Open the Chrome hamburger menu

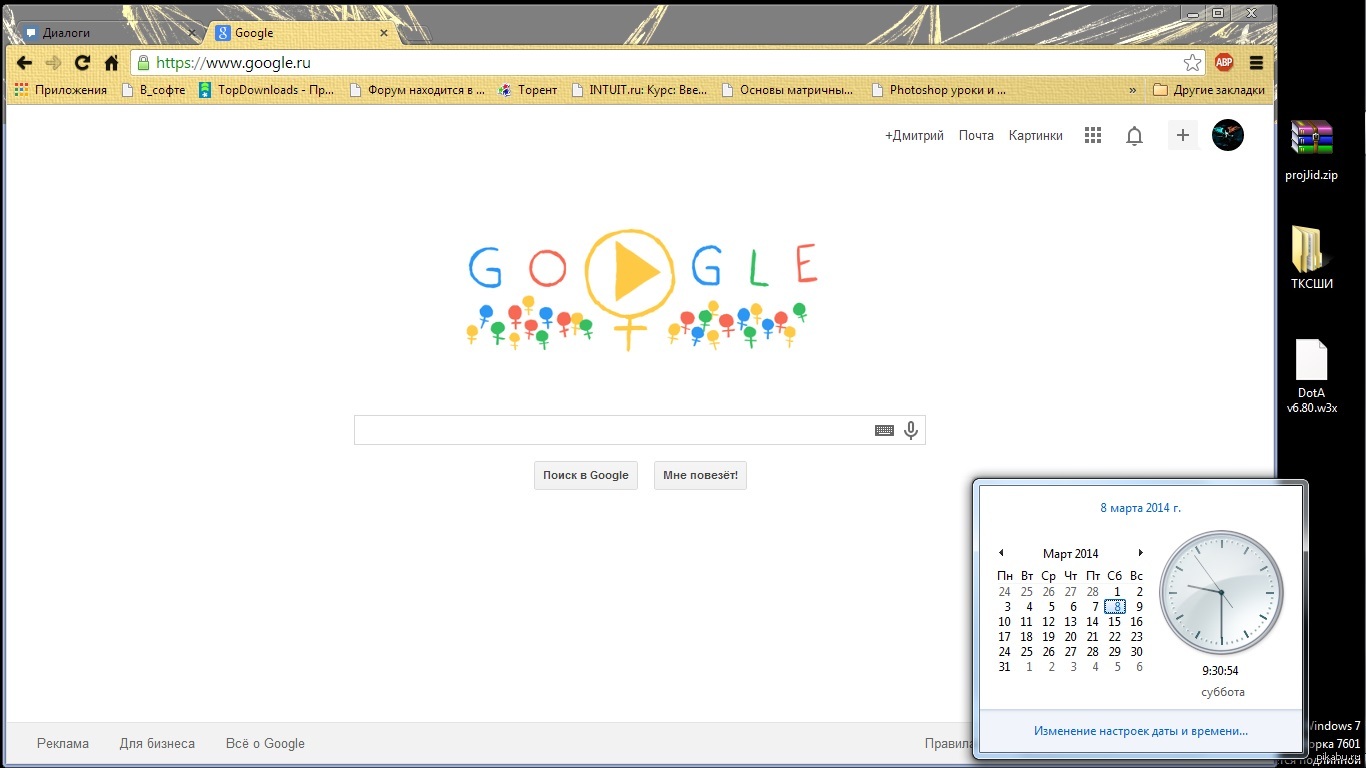tap(1257, 63)
